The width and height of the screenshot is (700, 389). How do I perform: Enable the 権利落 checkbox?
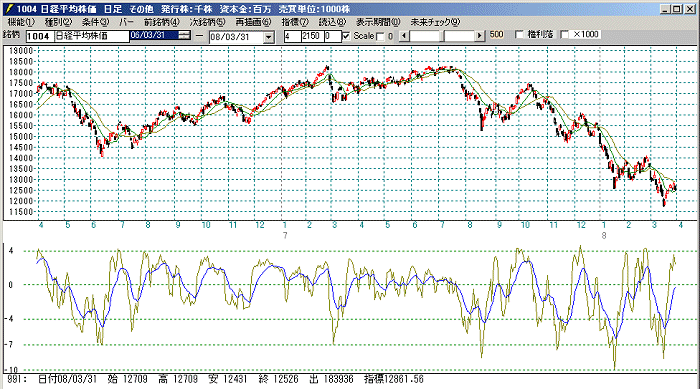point(519,34)
